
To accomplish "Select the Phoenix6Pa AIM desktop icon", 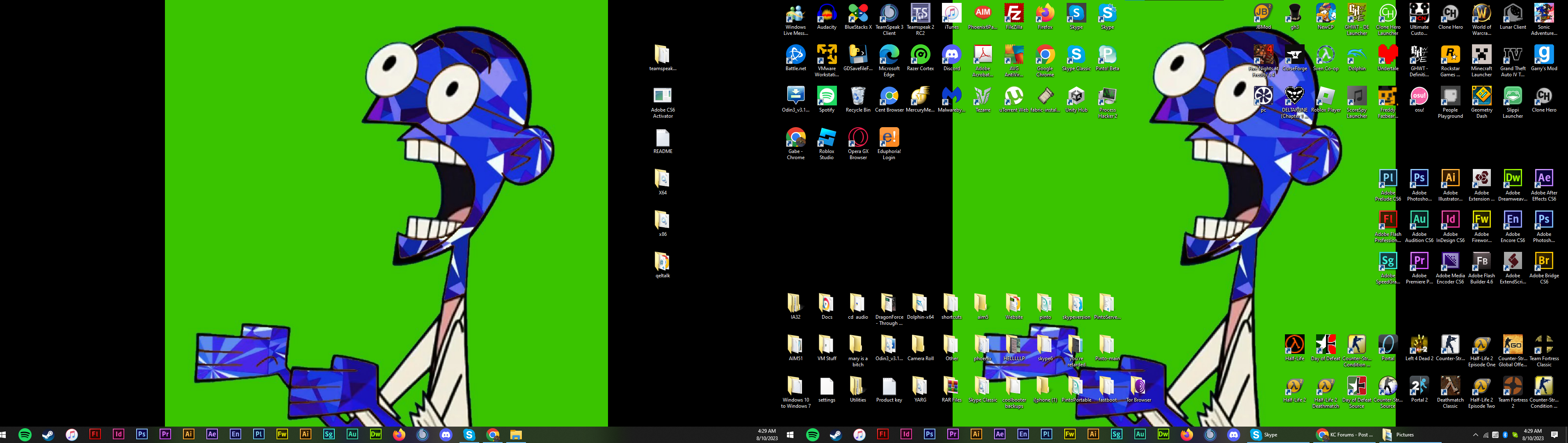I will click(983, 16).
